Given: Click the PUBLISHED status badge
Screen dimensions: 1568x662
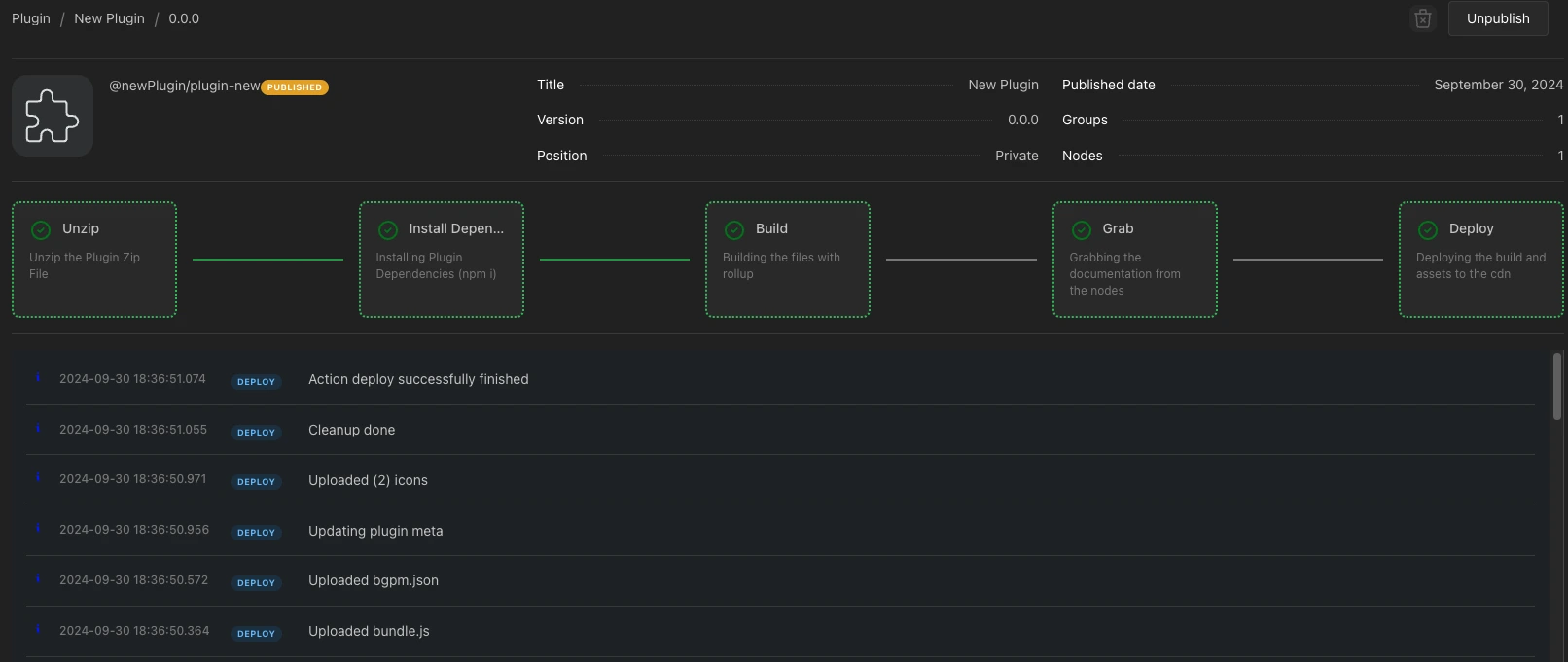Looking at the screenshot, I should [x=295, y=87].
